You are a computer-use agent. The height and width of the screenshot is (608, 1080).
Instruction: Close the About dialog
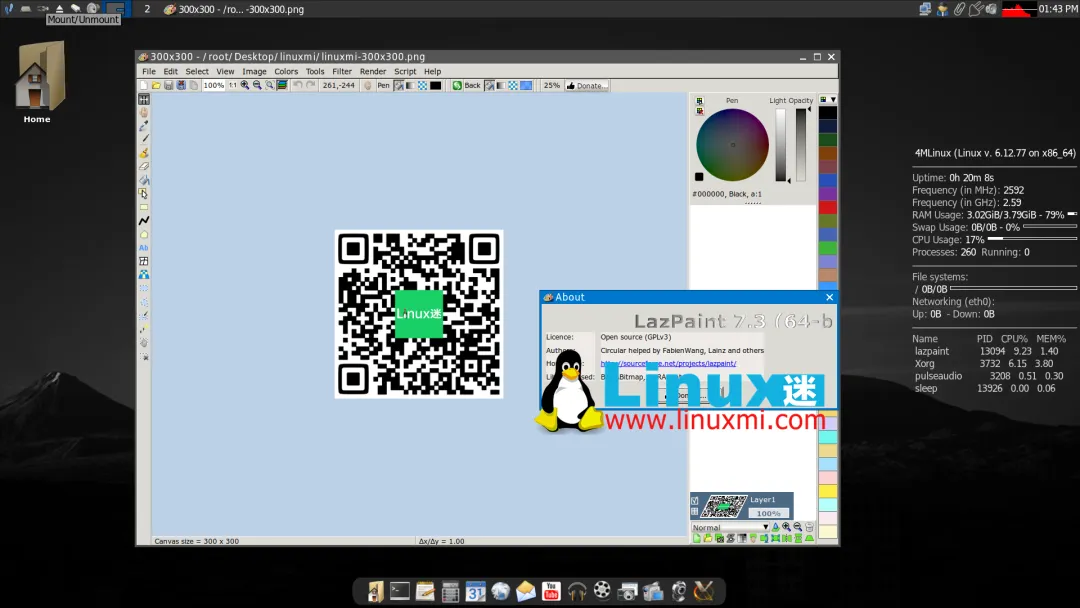coord(829,297)
